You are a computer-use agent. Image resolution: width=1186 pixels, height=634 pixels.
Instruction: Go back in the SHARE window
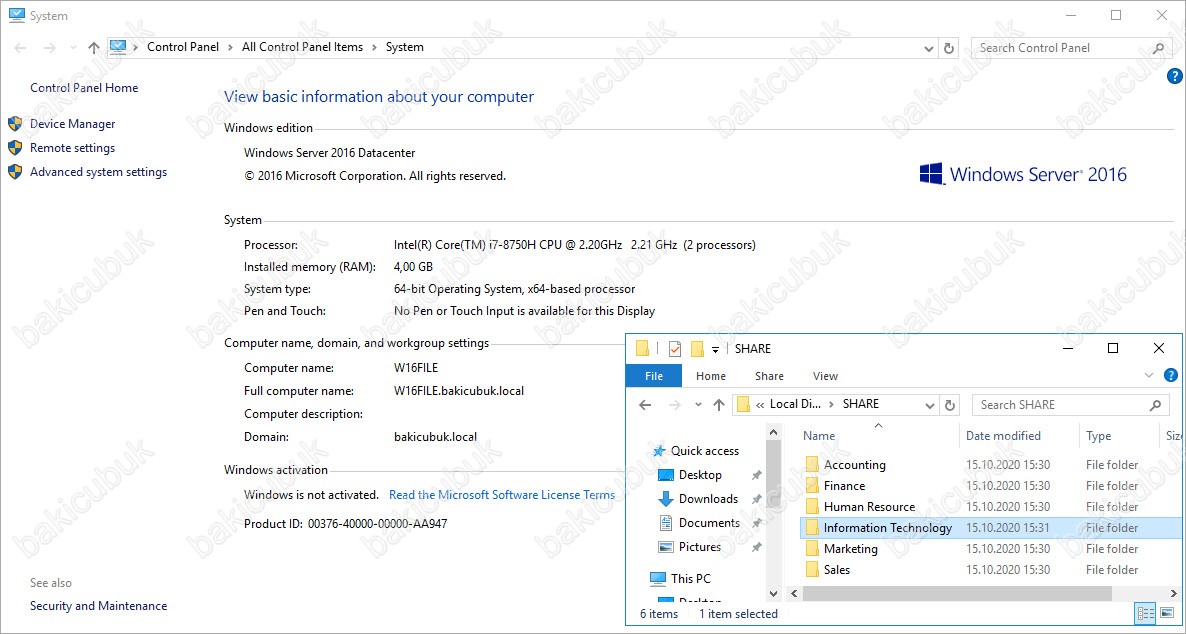coord(645,405)
